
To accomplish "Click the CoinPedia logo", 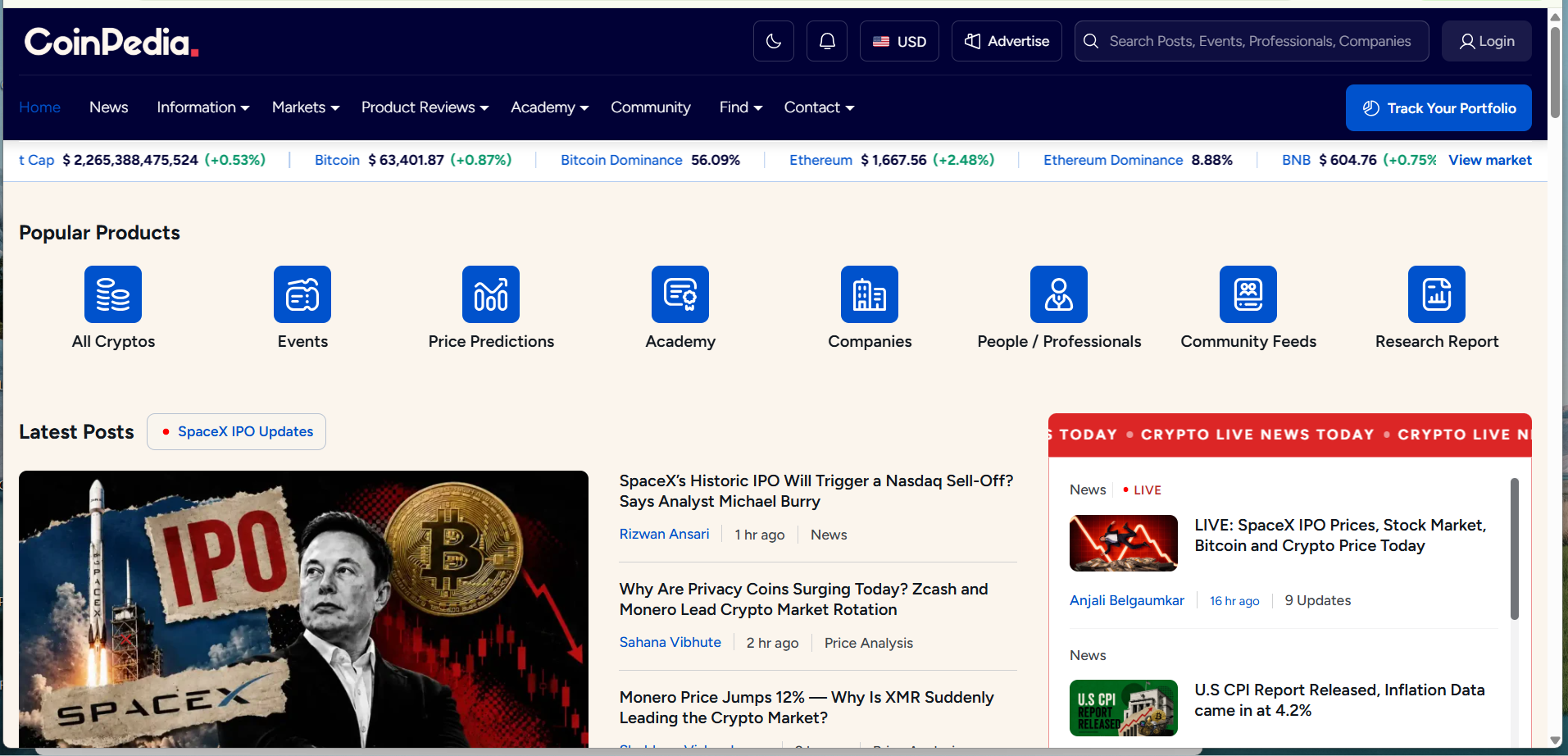I will 111,41.
